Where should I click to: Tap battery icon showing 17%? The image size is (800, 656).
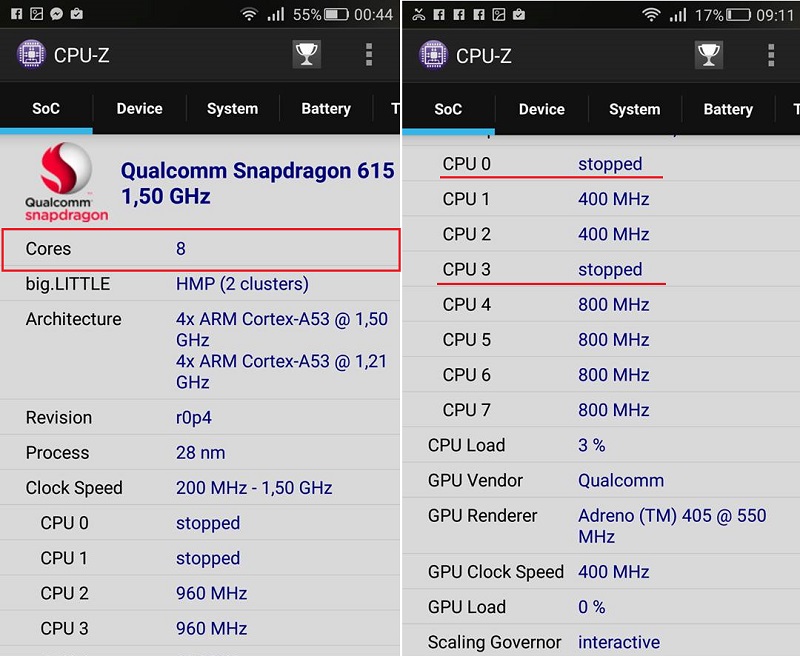pyautogui.click(x=738, y=15)
